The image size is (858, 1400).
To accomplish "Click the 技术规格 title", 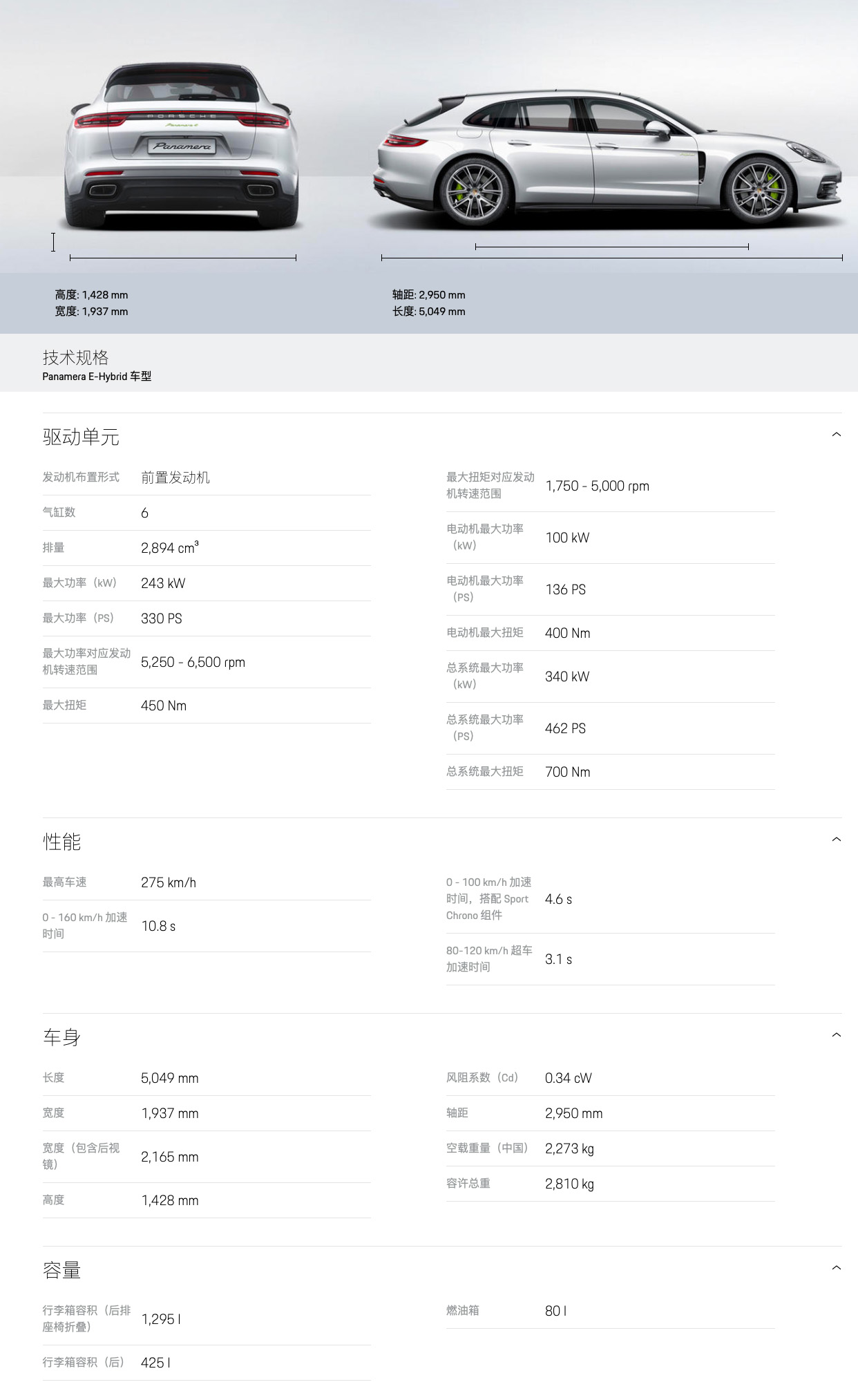I will (x=75, y=357).
